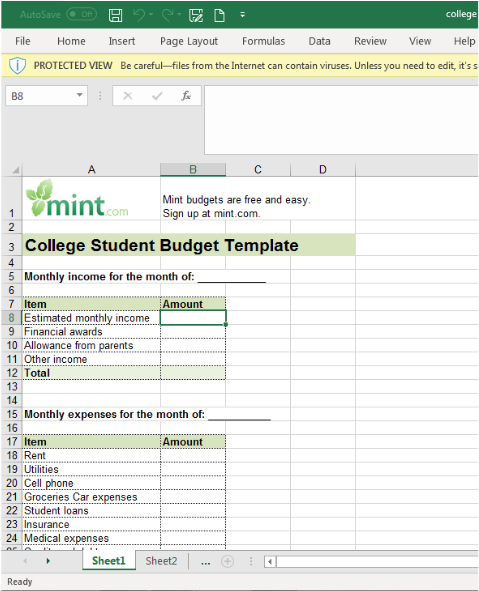Click the previous sheet scroll arrow
This screenshot has height=591, width=479.
[25, 561]
